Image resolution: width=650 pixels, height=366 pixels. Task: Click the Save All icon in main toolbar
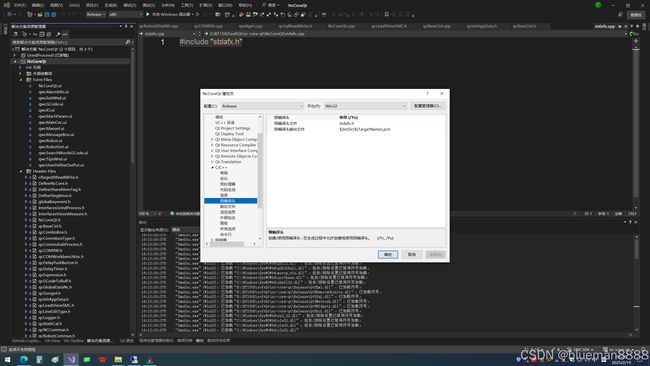53,15
